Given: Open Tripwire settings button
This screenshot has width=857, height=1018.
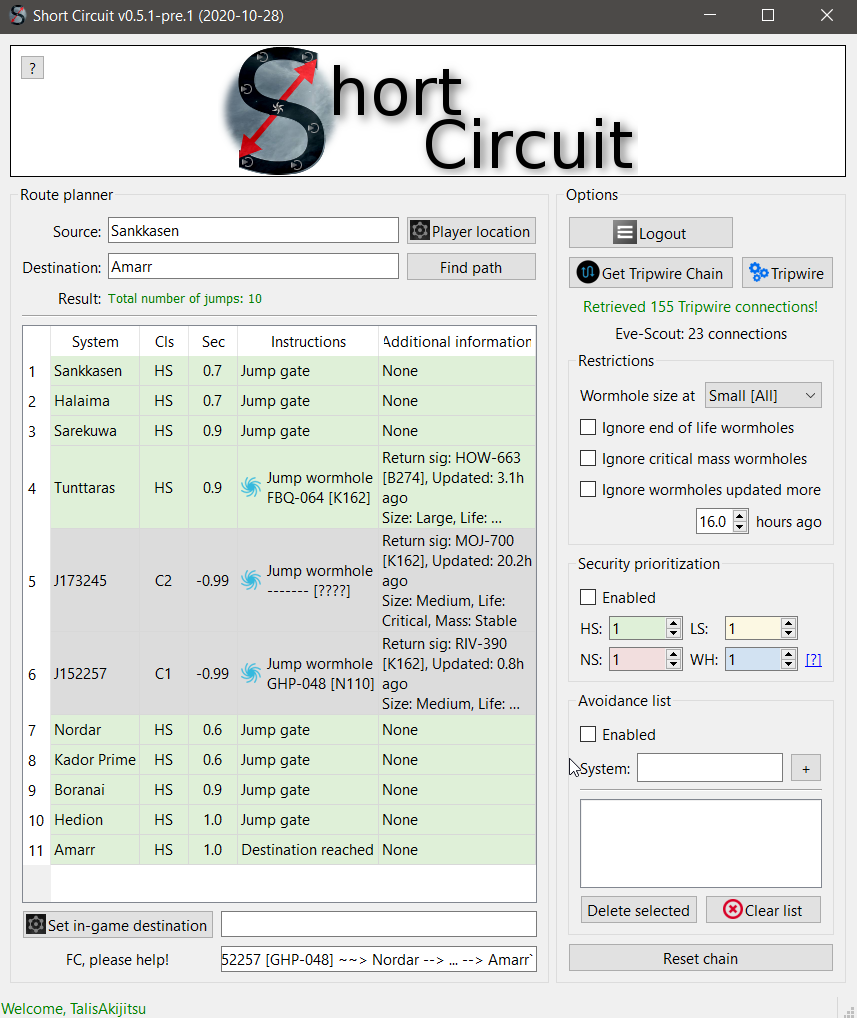Looking at the screenshot, I should [787, 273].
